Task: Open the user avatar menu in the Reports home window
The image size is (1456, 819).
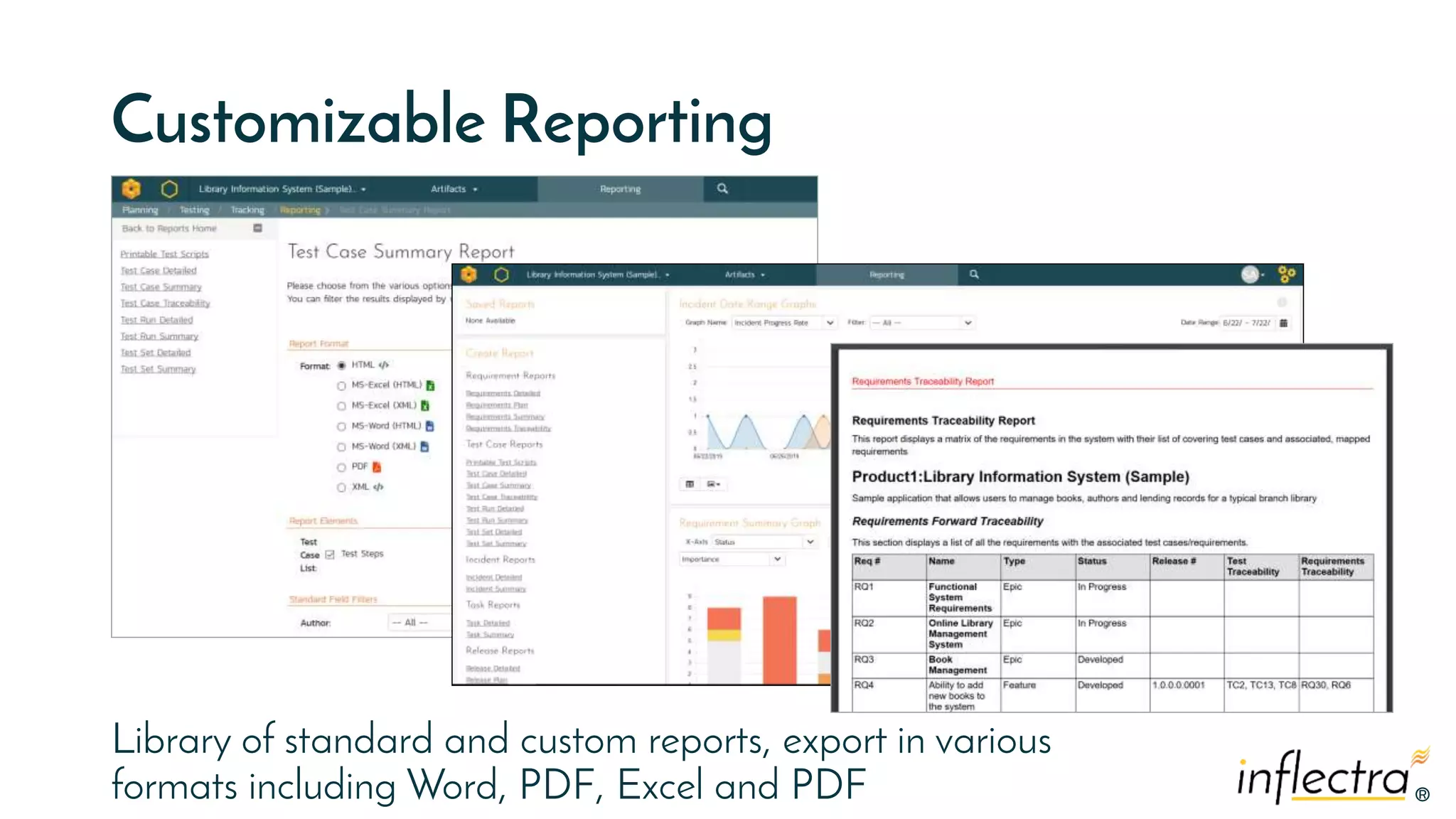Action: [1251, 274]
